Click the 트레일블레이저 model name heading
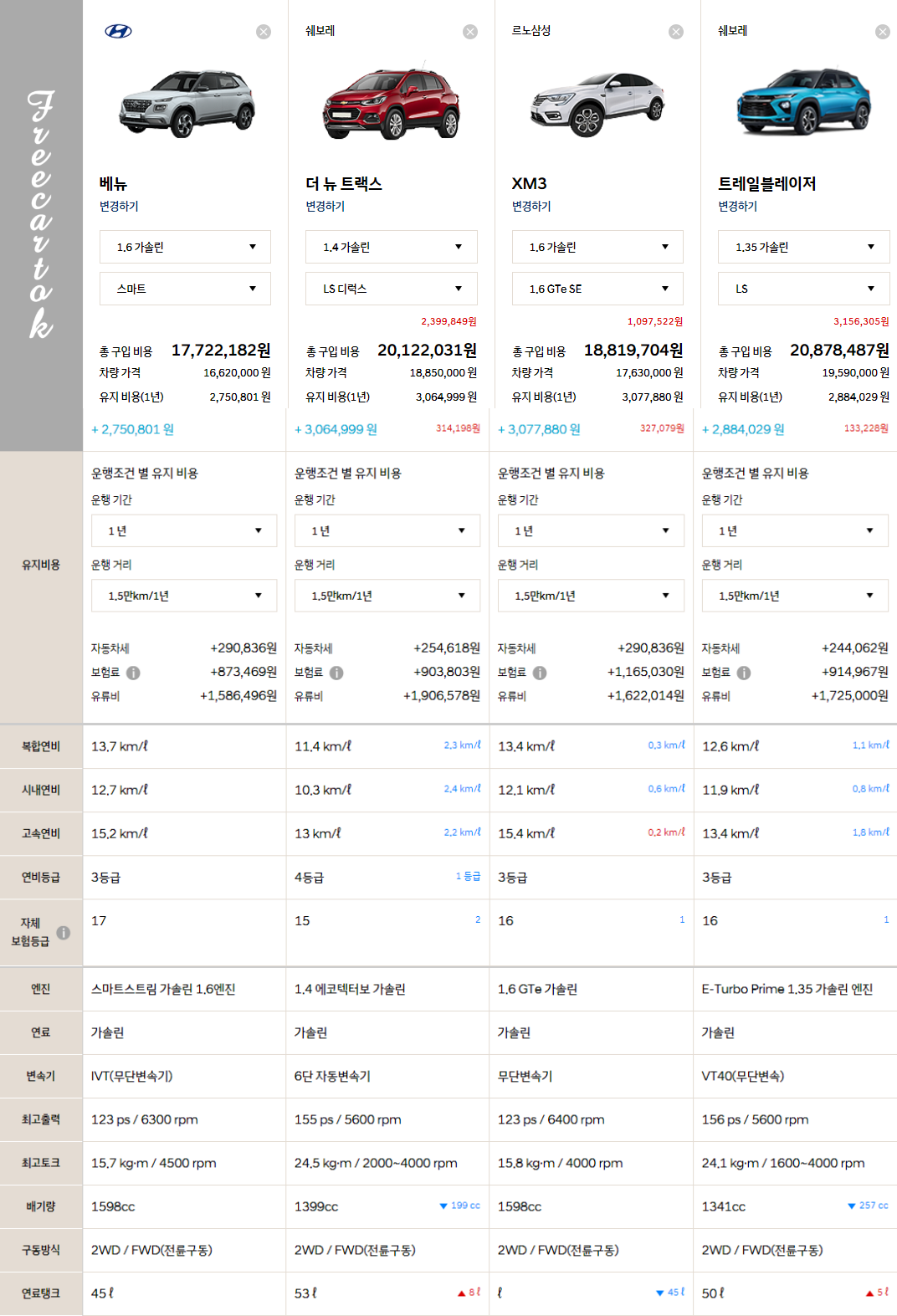Viewport: 897px width, 1316px height. 767,183
